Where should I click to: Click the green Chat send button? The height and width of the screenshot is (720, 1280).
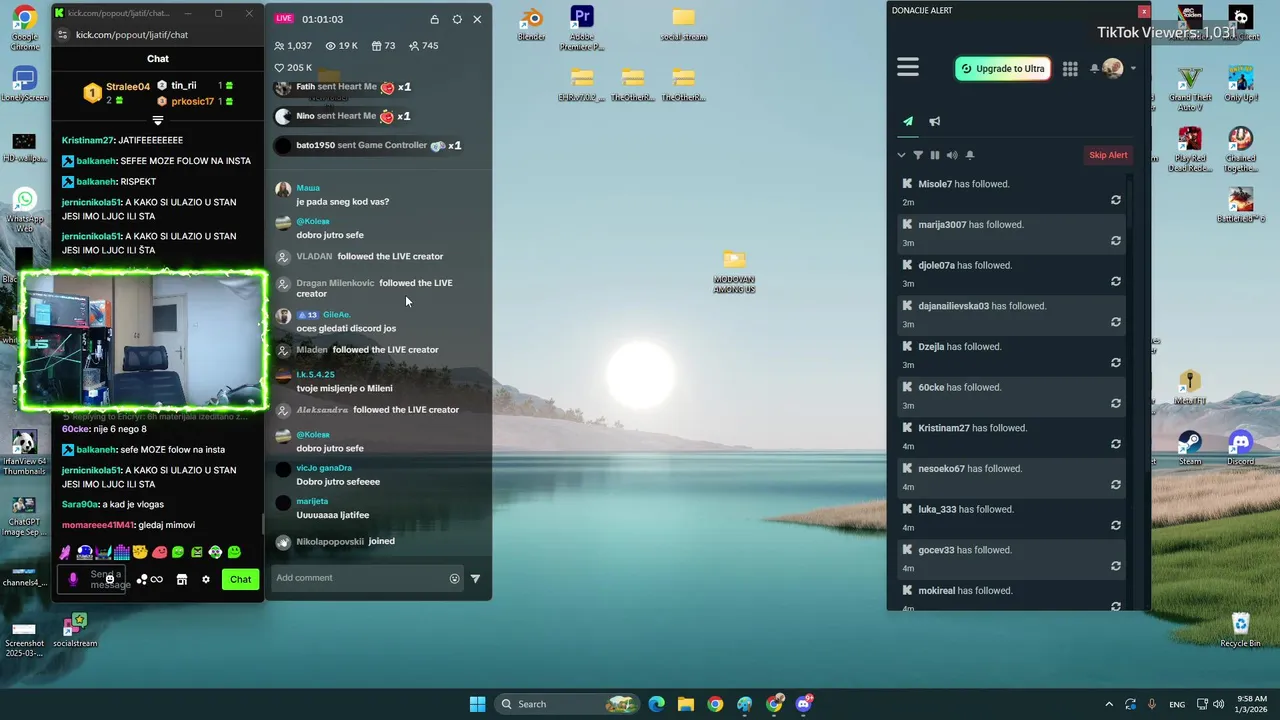click(241, 579)
